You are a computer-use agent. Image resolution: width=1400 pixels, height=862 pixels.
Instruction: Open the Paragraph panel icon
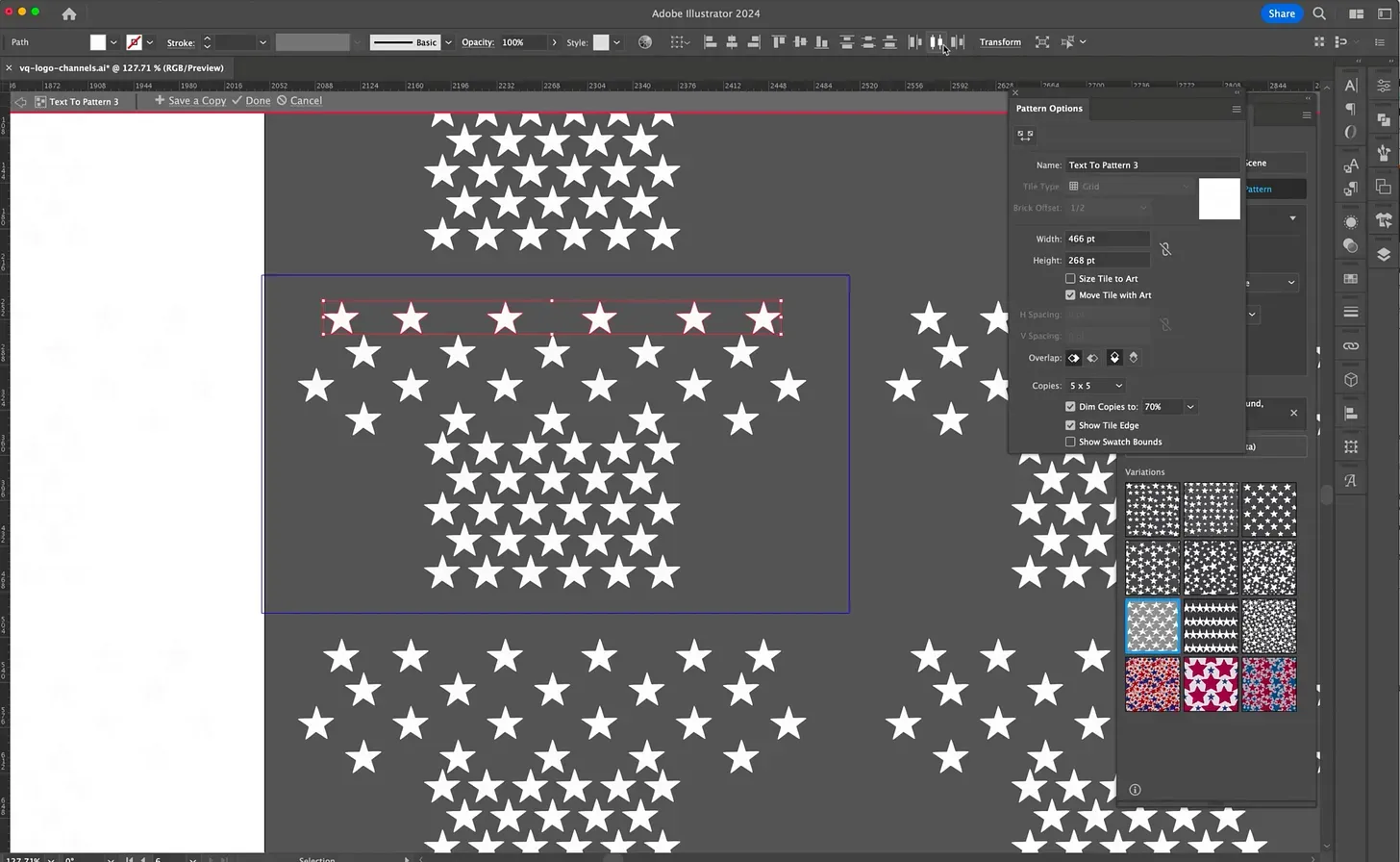point(1350,109)
